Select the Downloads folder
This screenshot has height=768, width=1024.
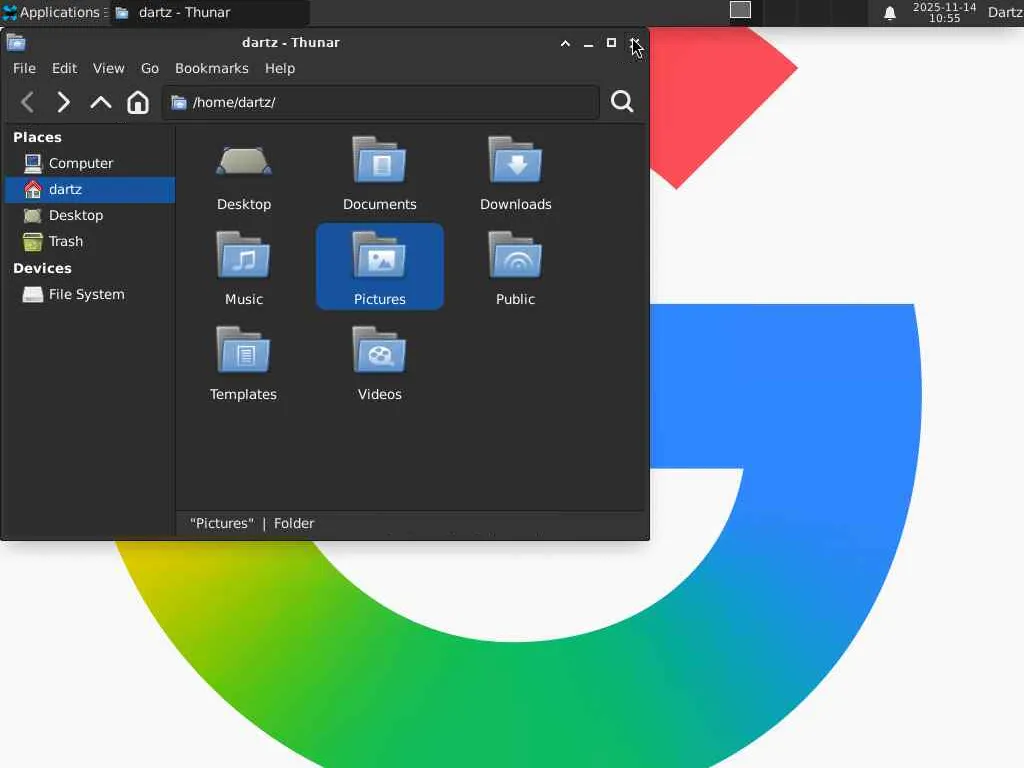[x=515, y=174]
